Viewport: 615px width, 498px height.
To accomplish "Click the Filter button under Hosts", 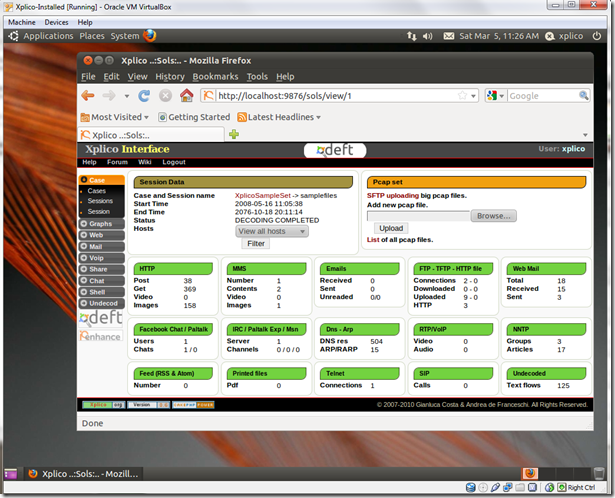I will (256, 244).
